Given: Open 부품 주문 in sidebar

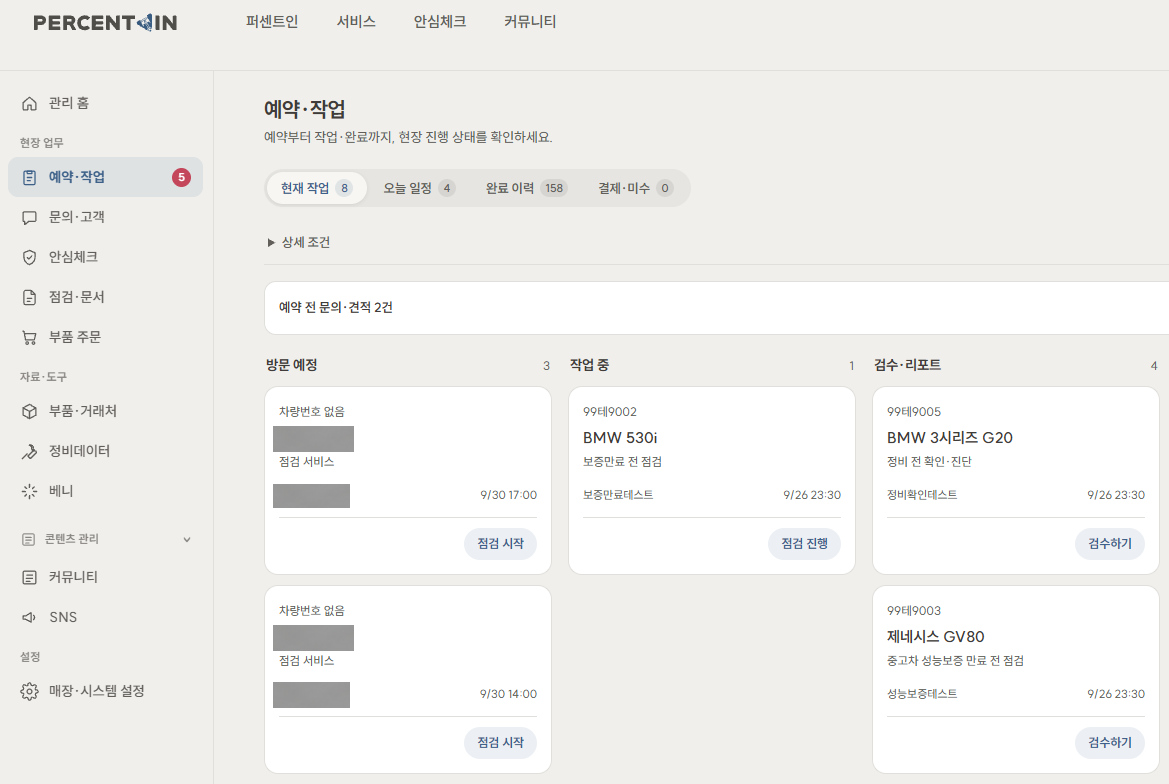Looking at the screenshot, I should 105,338.
